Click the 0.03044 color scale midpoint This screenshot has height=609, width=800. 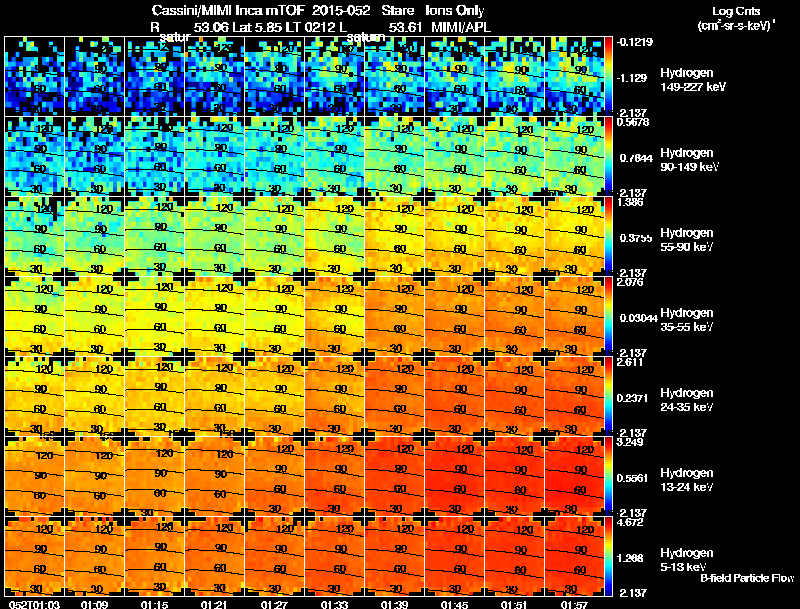pos(639,318)
